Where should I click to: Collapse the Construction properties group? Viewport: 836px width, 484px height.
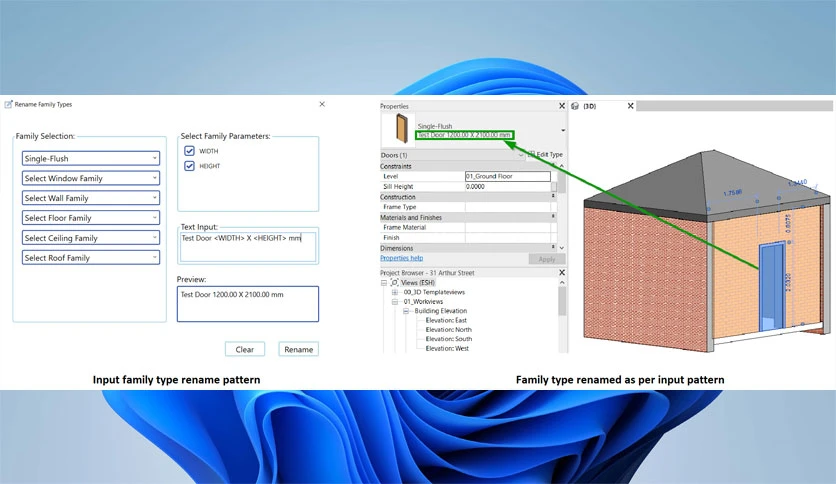click(x=553, y=197)
